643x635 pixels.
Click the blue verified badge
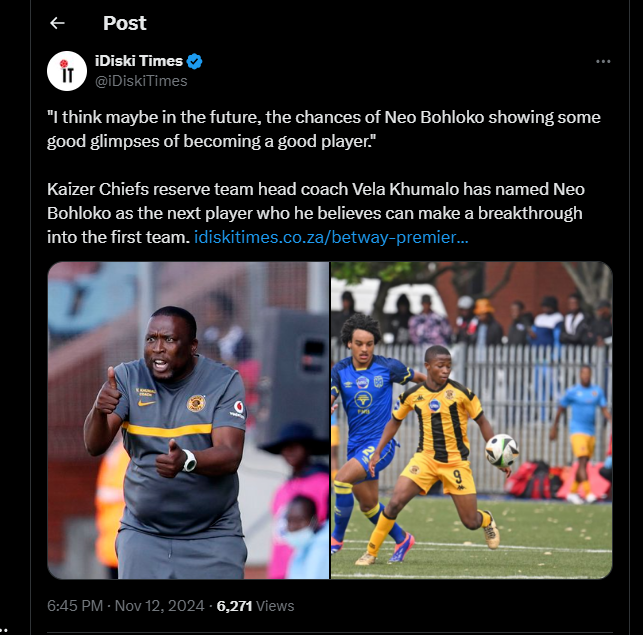click(197, 61)
